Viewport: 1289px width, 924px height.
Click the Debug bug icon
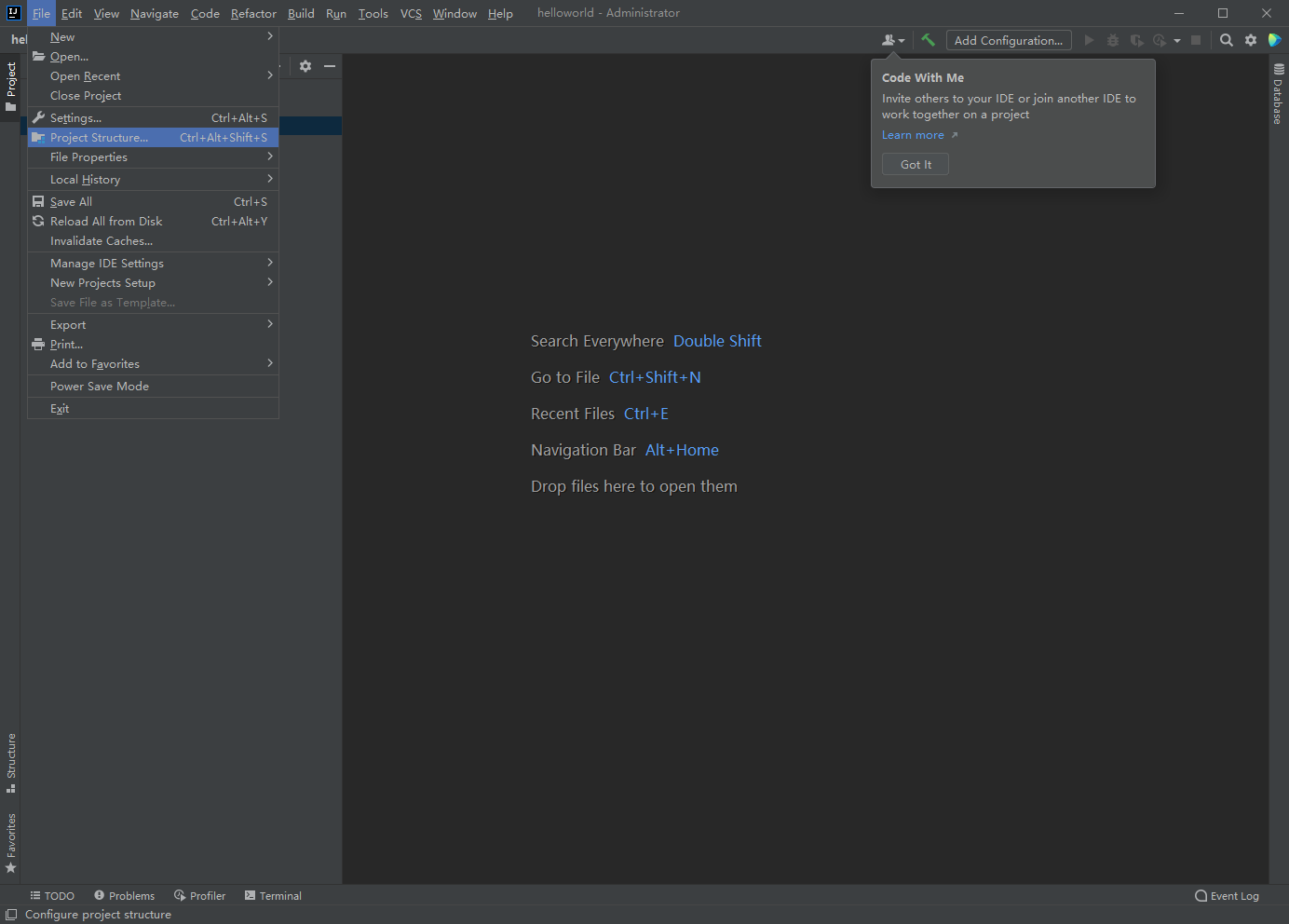click(1113, 40)
